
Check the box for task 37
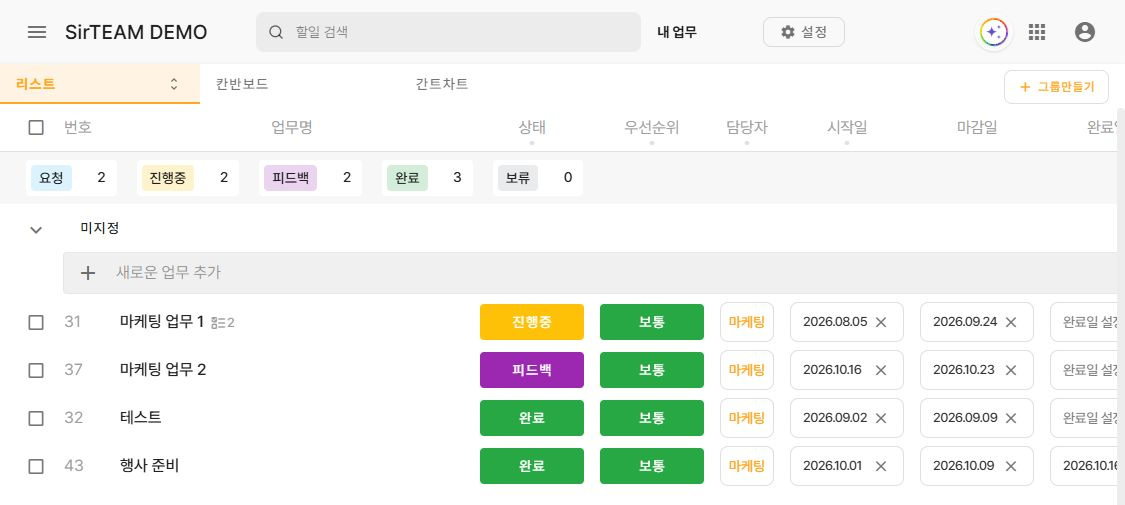coord(36,370)
